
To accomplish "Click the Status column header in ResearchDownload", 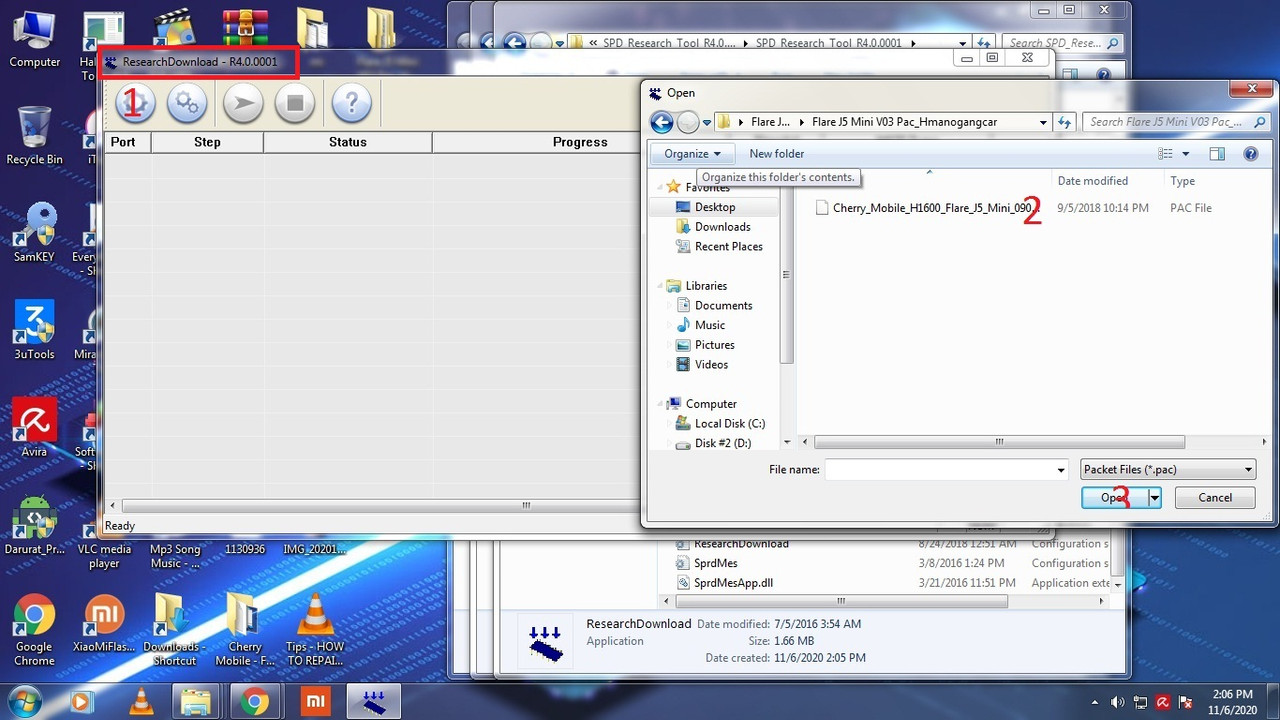I will (348, 142).
